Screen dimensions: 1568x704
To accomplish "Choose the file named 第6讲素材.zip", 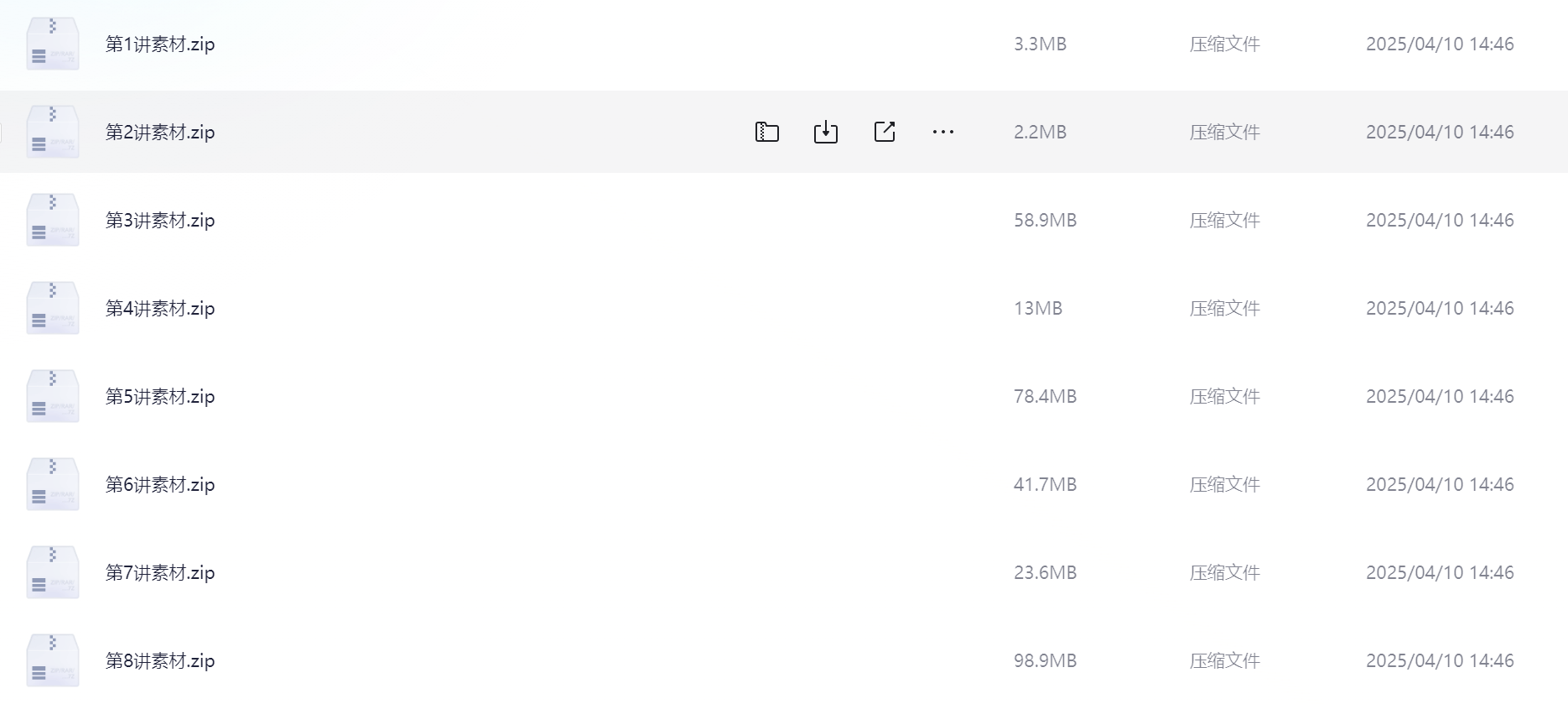I will 160,485.
